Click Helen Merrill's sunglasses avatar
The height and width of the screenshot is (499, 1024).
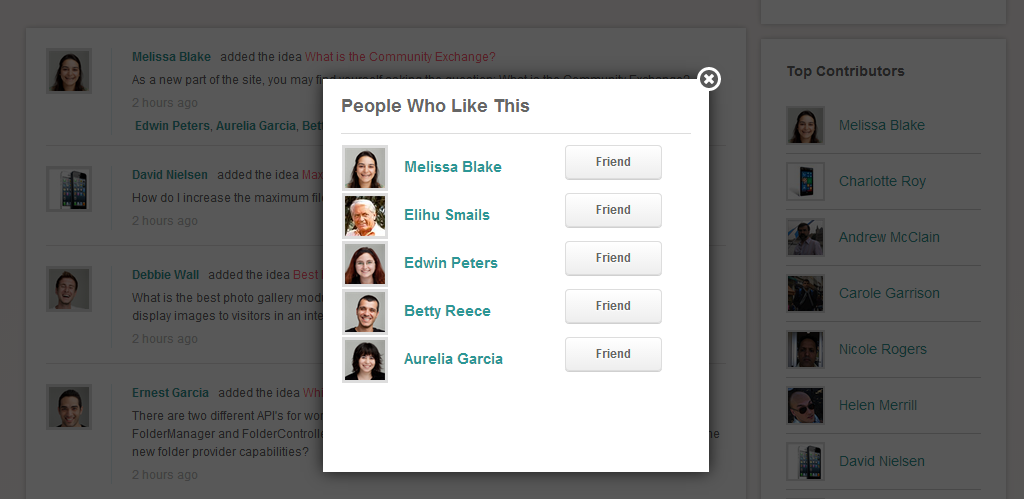click(x=805, y=406)
